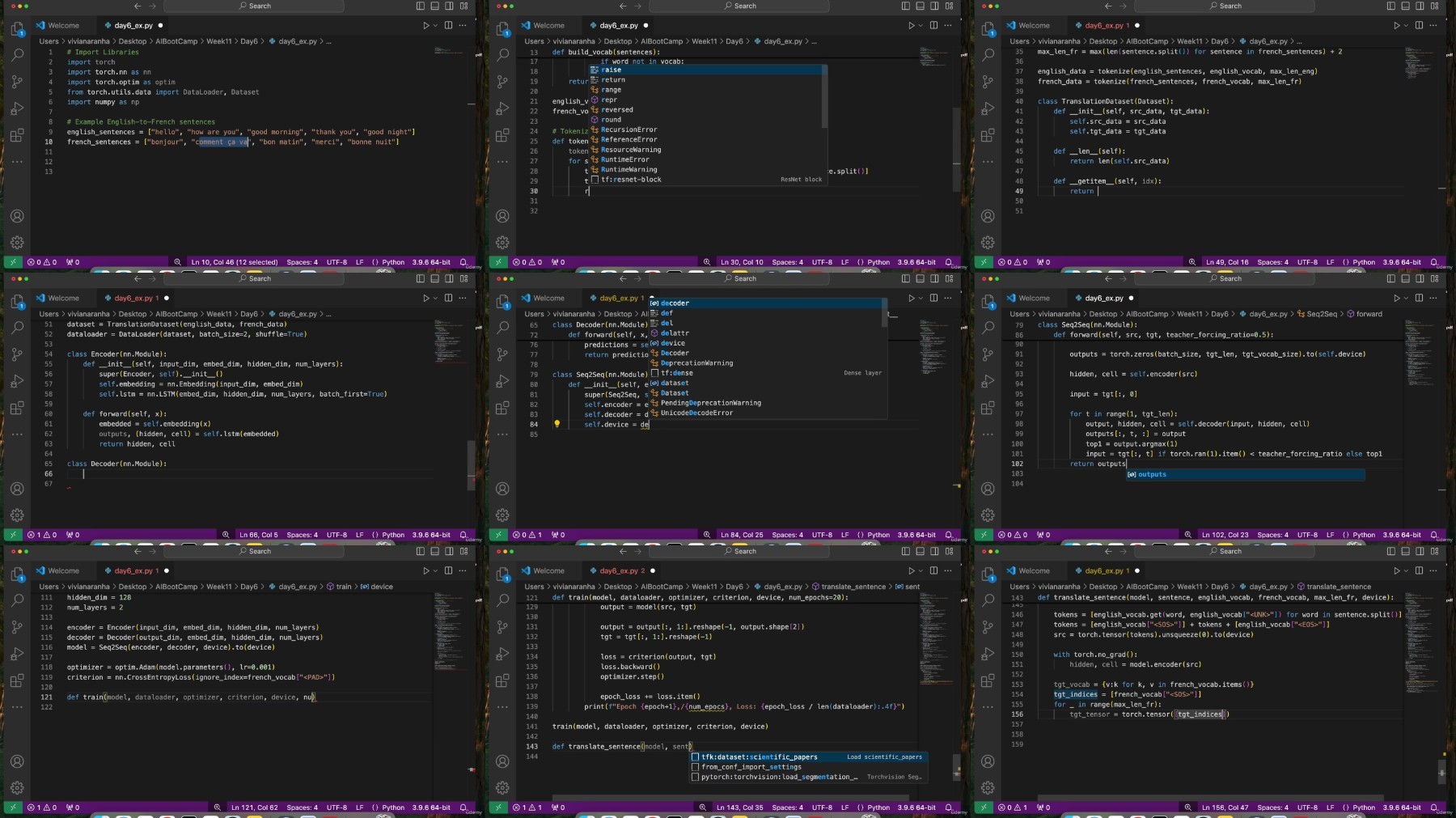Select 'RuntimeError' from the autocomplete list
Screen dimensions: 1456x818
click(624, 159)
